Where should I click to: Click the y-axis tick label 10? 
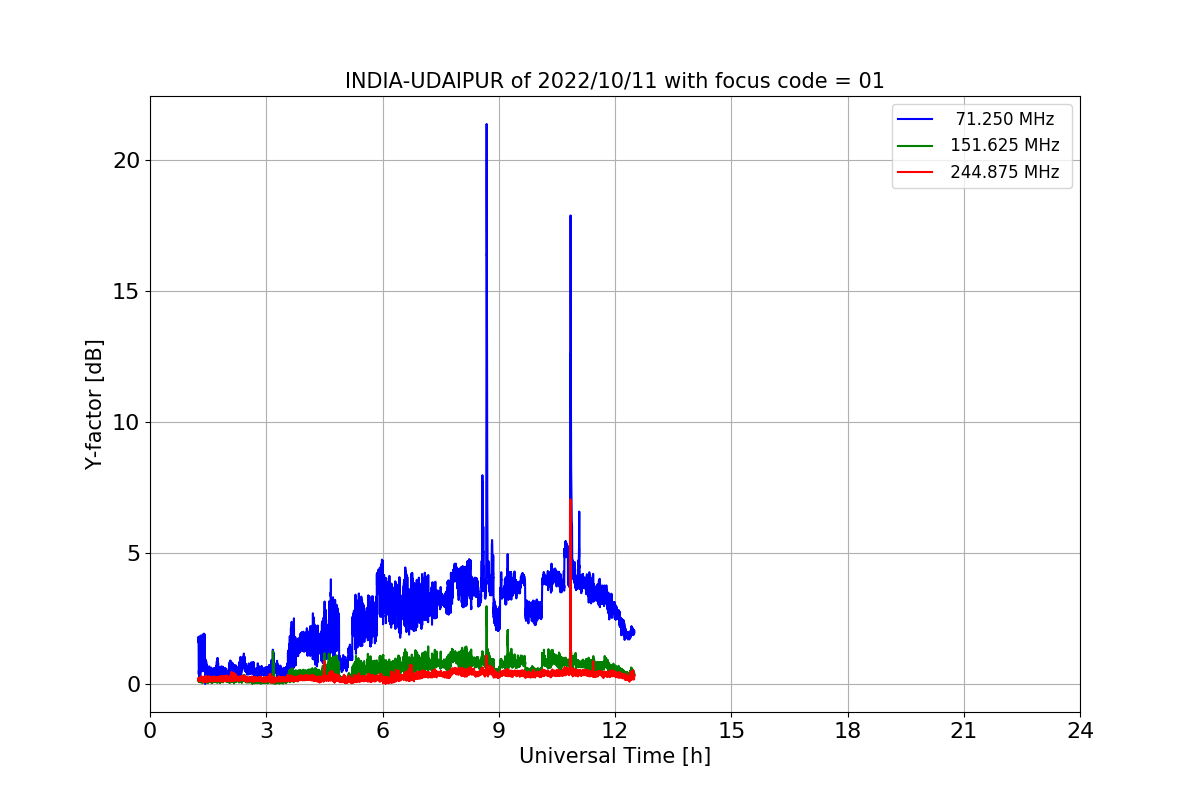[127, 422]
